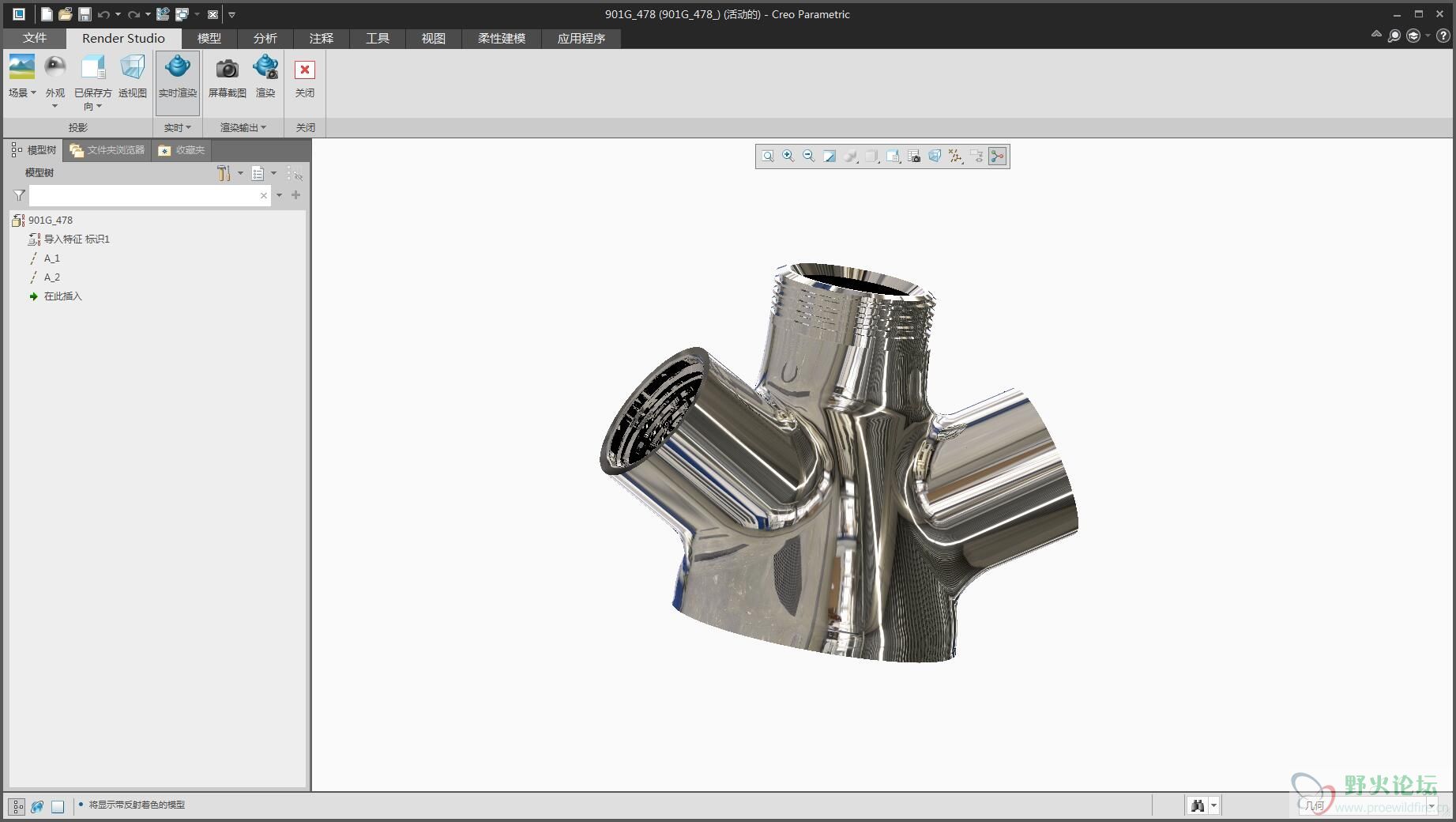1456x822 pixels.
Task: Click the Zoom Out magnifier icon
Action: (809, 156)
